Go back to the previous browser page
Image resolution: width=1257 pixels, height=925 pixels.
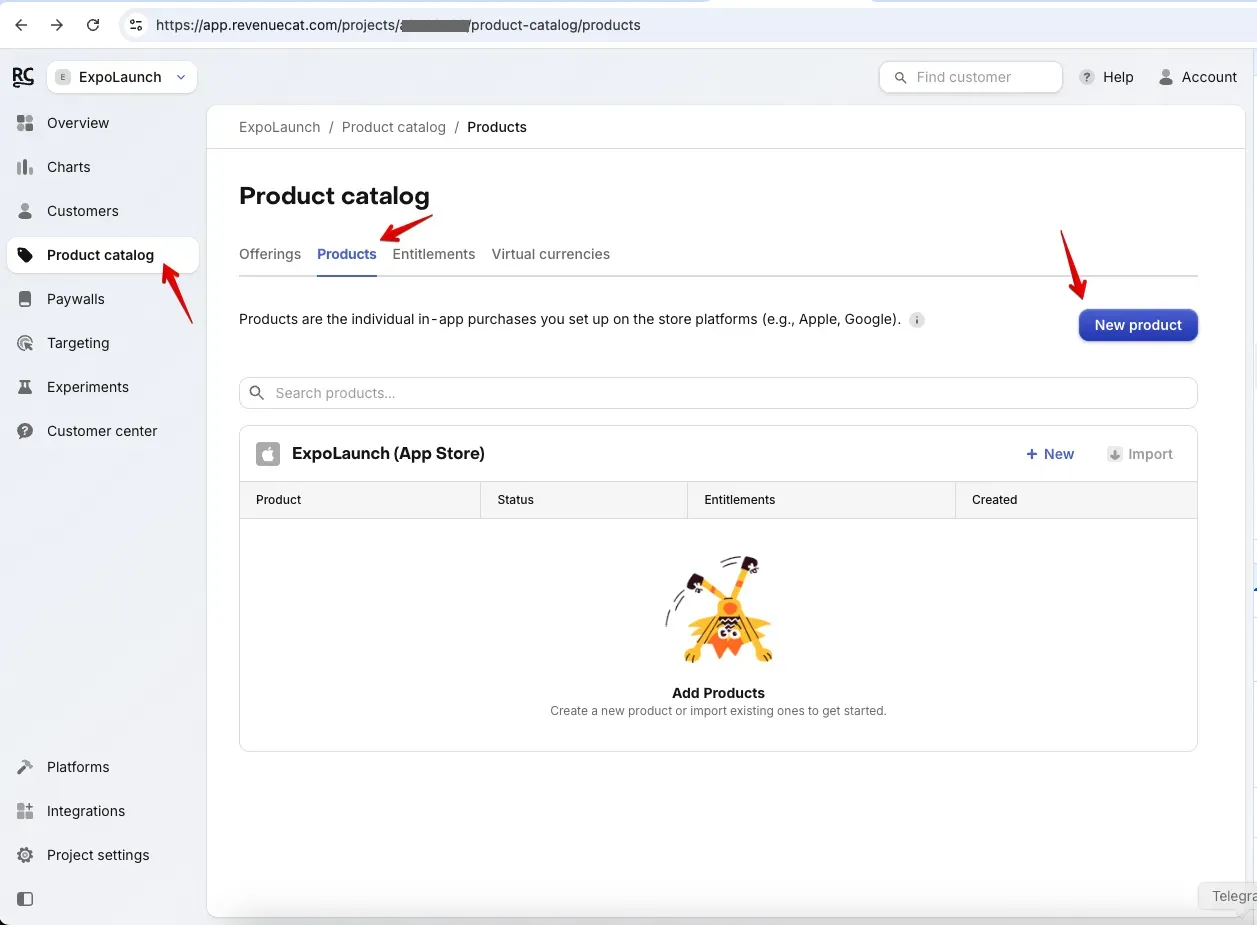pyautogui.click(x=21, y=25)
